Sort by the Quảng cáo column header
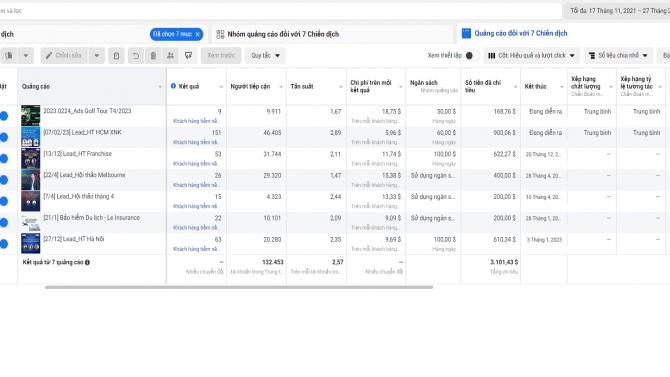Screen dimensions: 670x377 pos(91,86)
